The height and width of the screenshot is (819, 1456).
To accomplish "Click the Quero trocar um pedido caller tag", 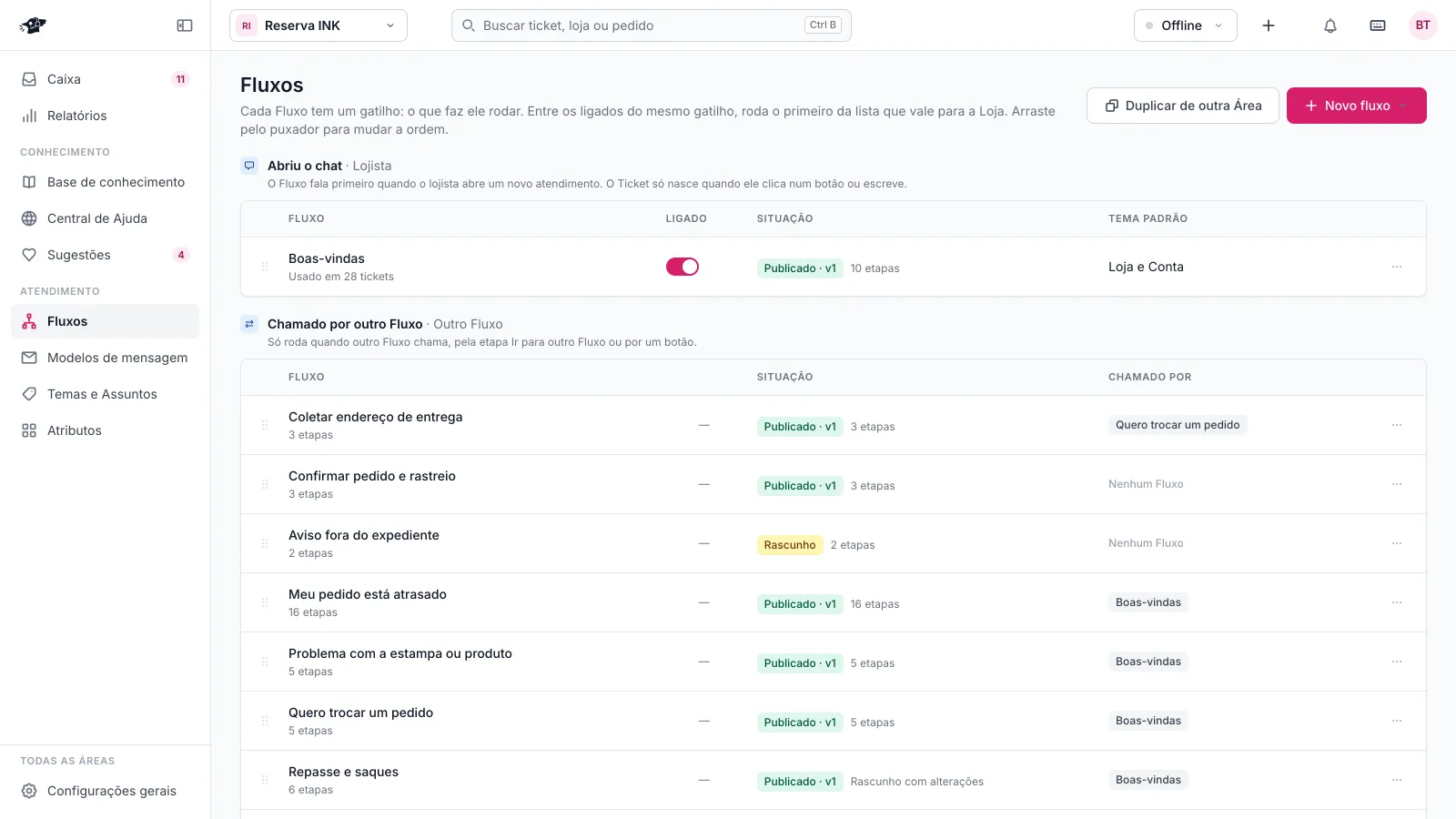I will tap(1178, 425).
